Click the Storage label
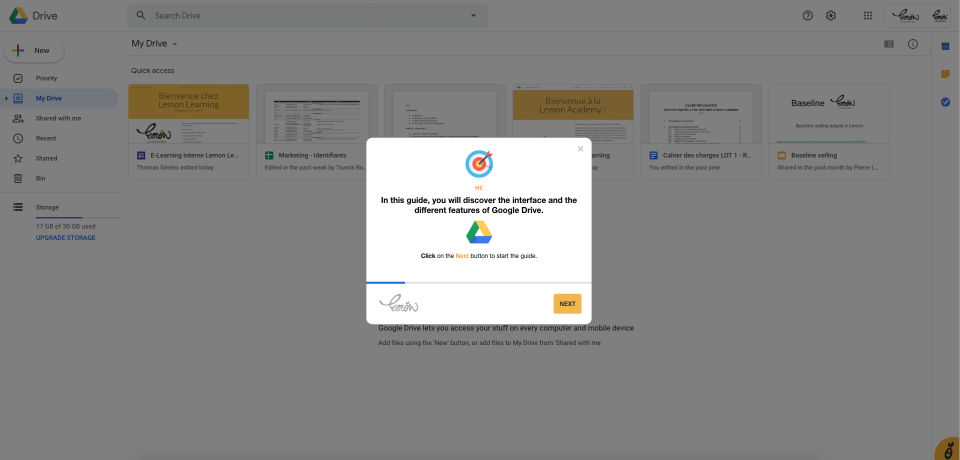The image size is (960, 460). 47,207
